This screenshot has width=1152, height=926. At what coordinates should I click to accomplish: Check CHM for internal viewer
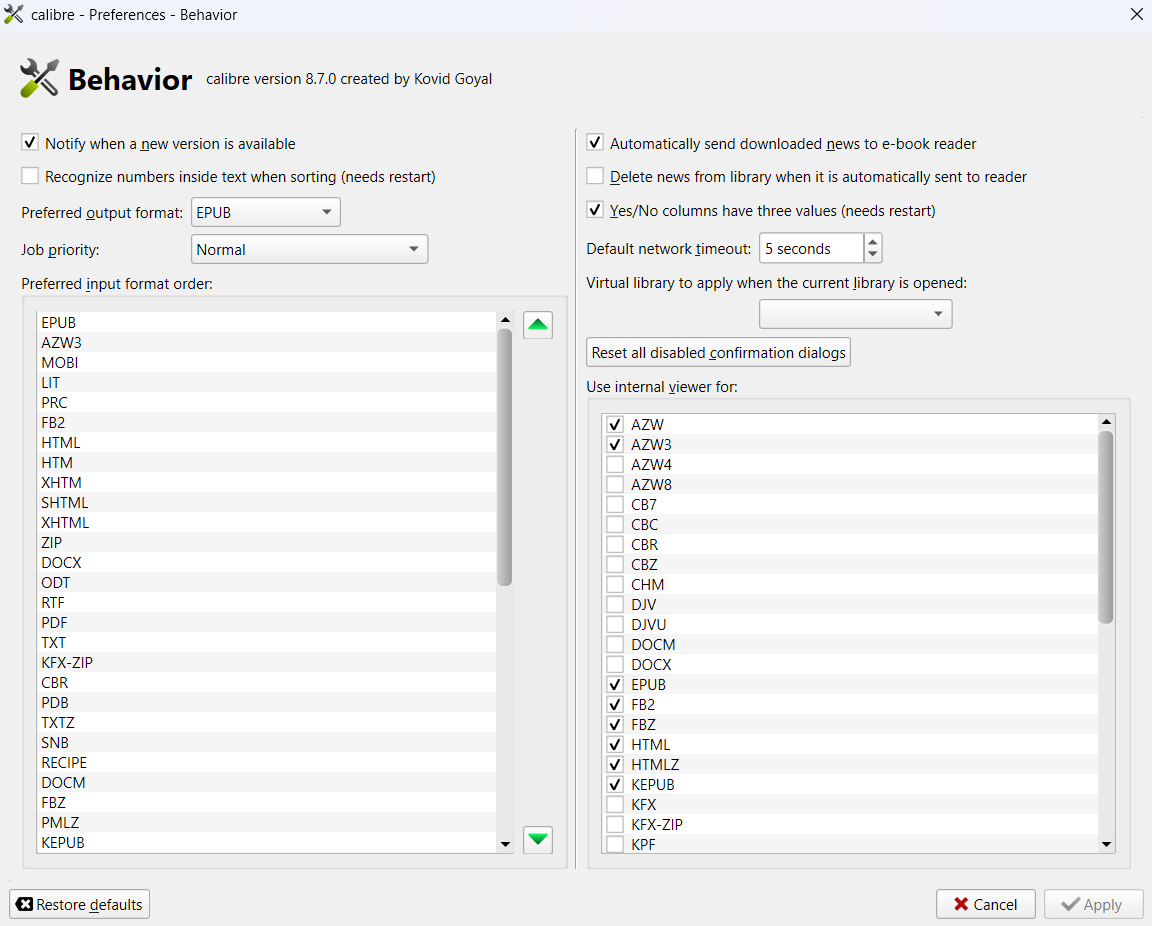click(x=615, y=584)
